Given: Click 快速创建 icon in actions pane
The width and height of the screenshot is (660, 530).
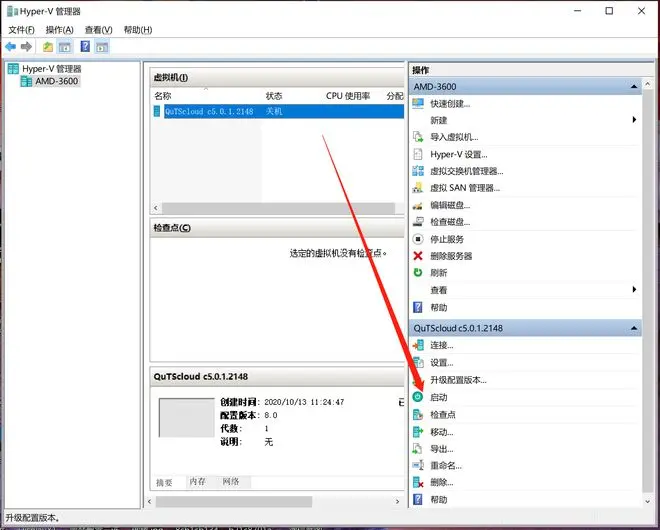Looking at the screenshot, I should (x=418, y=104).
